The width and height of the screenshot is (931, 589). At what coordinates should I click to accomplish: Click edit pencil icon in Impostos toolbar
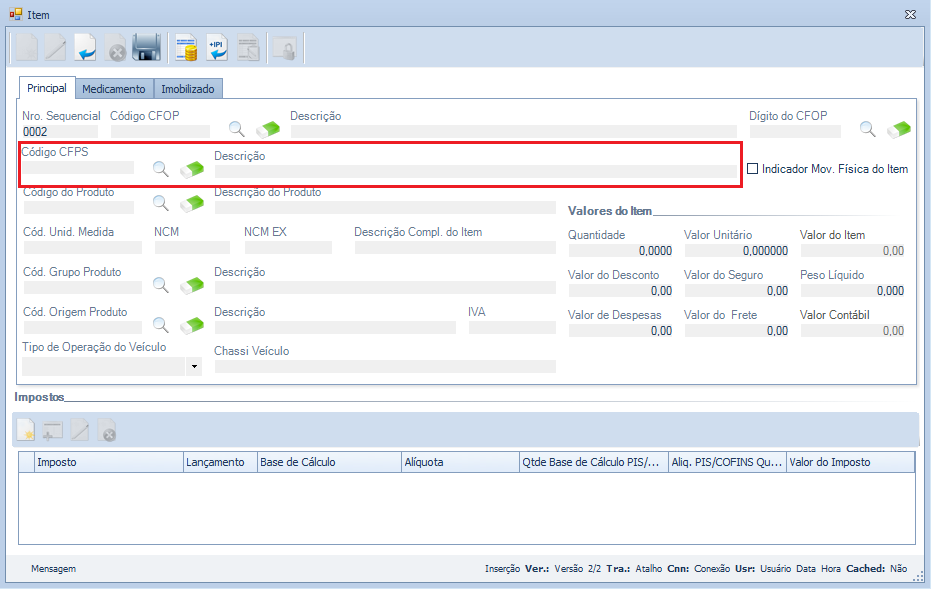tap(80, 430)
